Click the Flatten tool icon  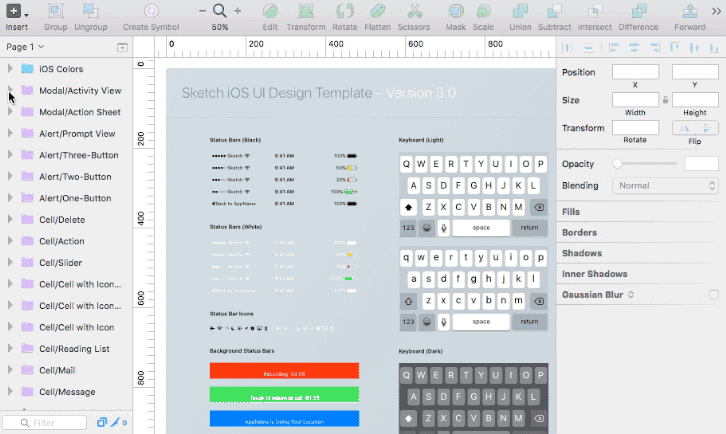(x=377, y=11)
